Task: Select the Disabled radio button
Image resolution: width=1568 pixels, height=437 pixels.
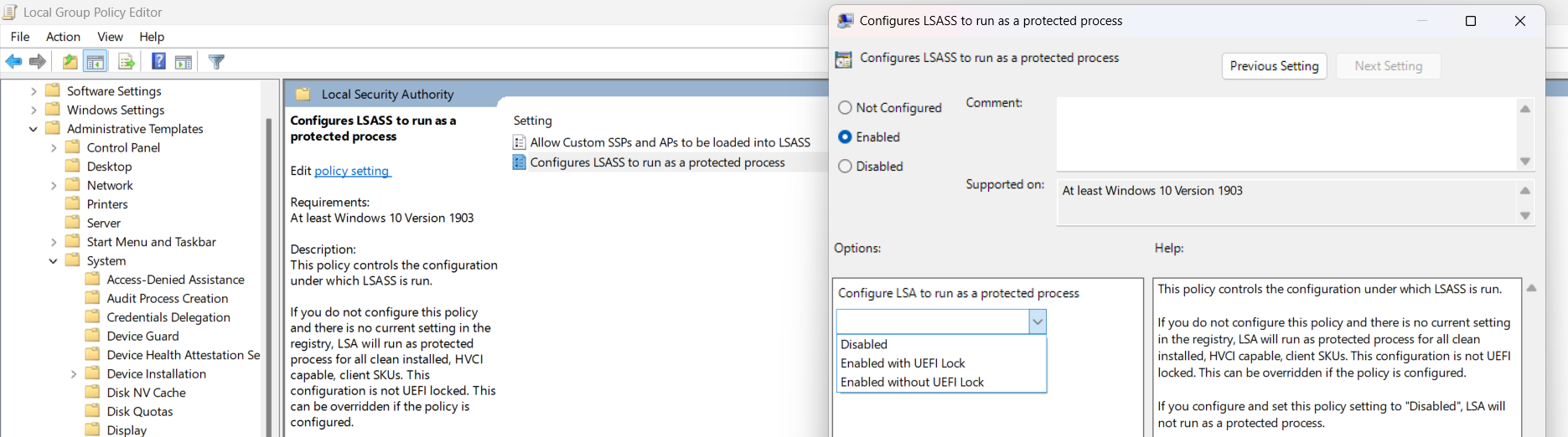Action: point(845,166)
